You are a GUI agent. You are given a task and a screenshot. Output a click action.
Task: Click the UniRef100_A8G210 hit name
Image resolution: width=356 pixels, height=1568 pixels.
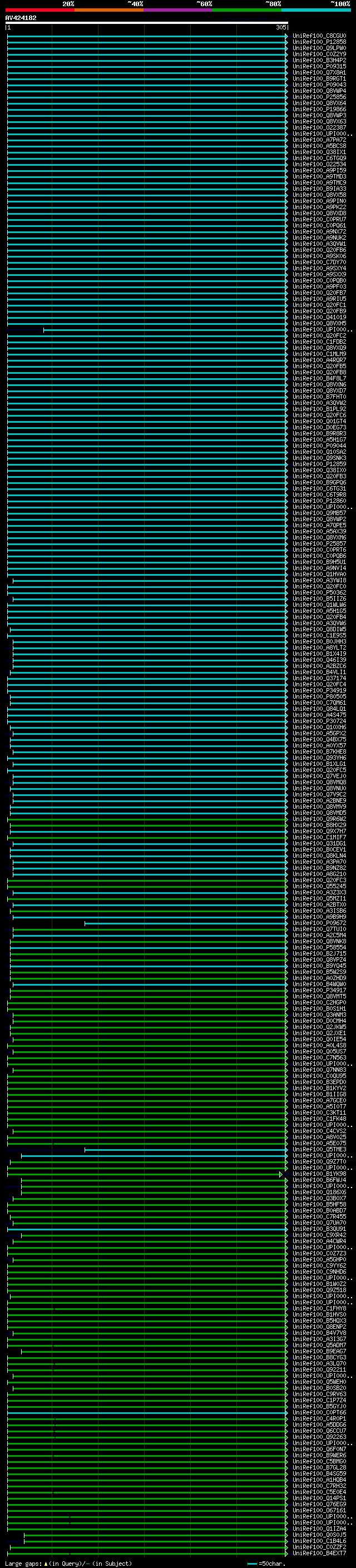pyautogui.click(x=319, y=874)
